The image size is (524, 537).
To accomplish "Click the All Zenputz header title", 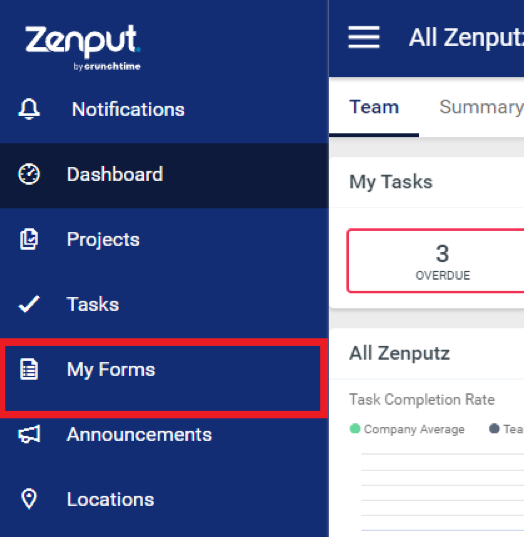I will 466,37.
